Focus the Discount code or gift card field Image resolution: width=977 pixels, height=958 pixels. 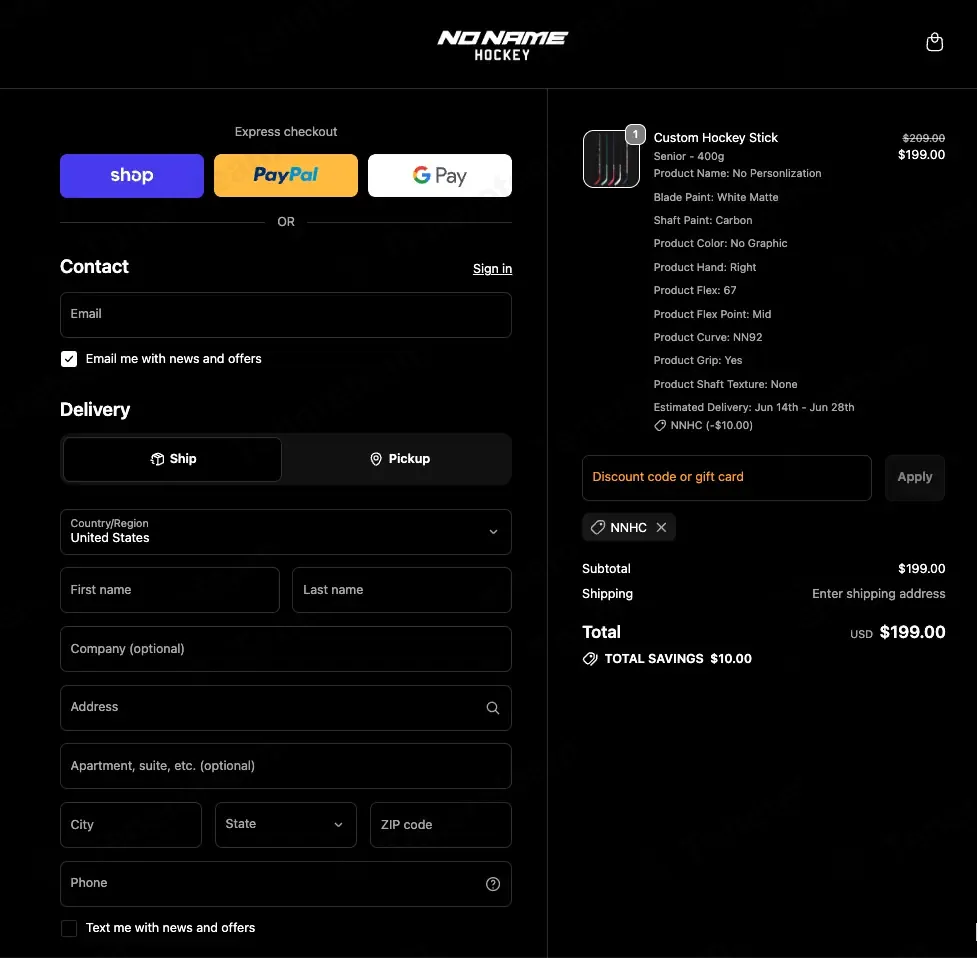pyautogui.click(x=726, y=477)
